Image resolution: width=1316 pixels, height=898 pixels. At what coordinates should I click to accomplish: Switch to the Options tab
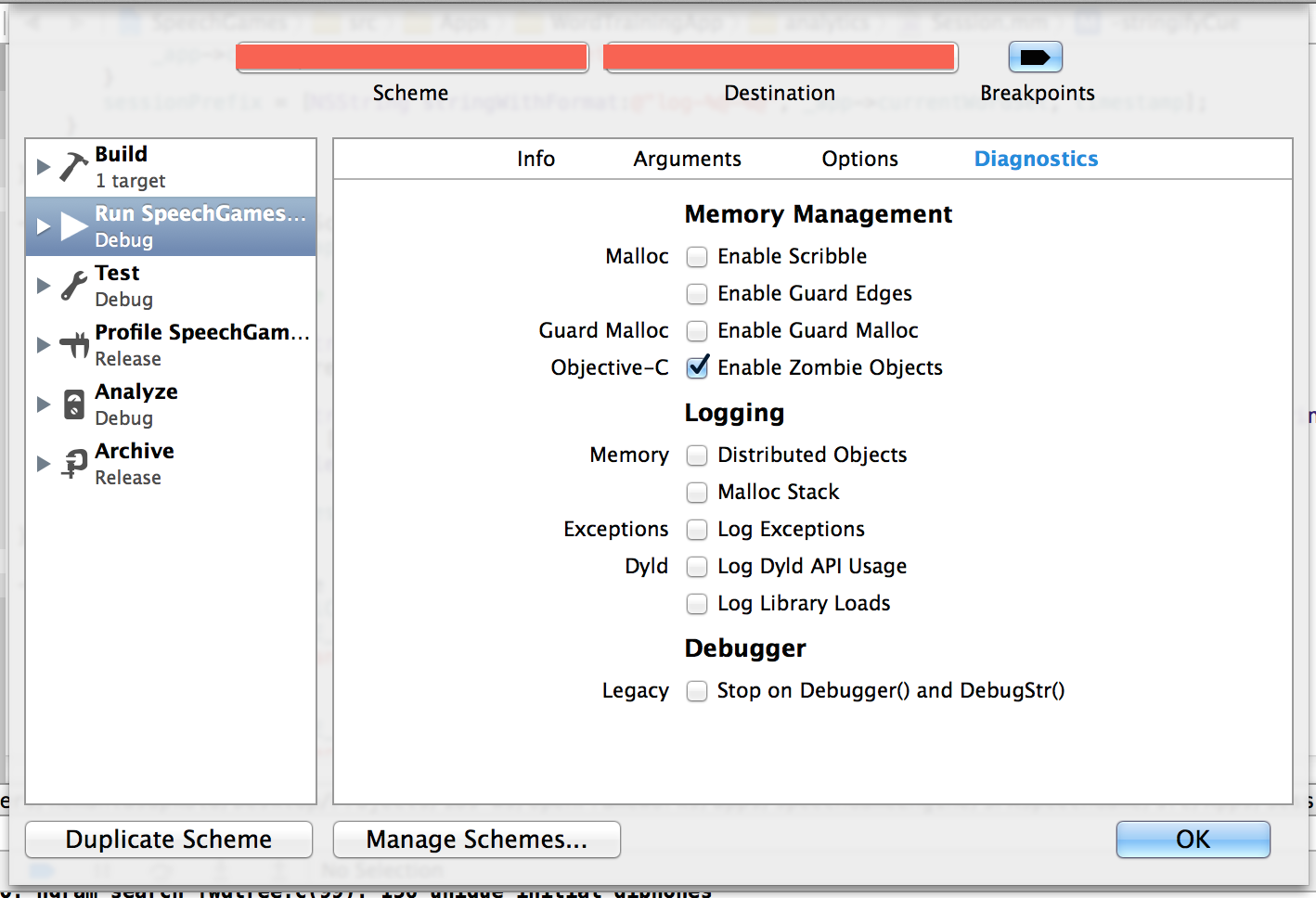click(859, 160)
